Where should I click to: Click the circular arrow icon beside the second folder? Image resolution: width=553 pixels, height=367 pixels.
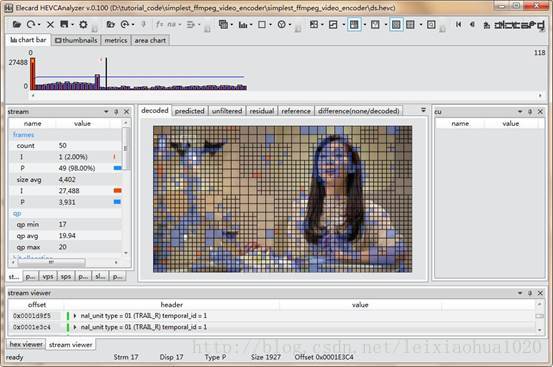(x=124, y=24)
